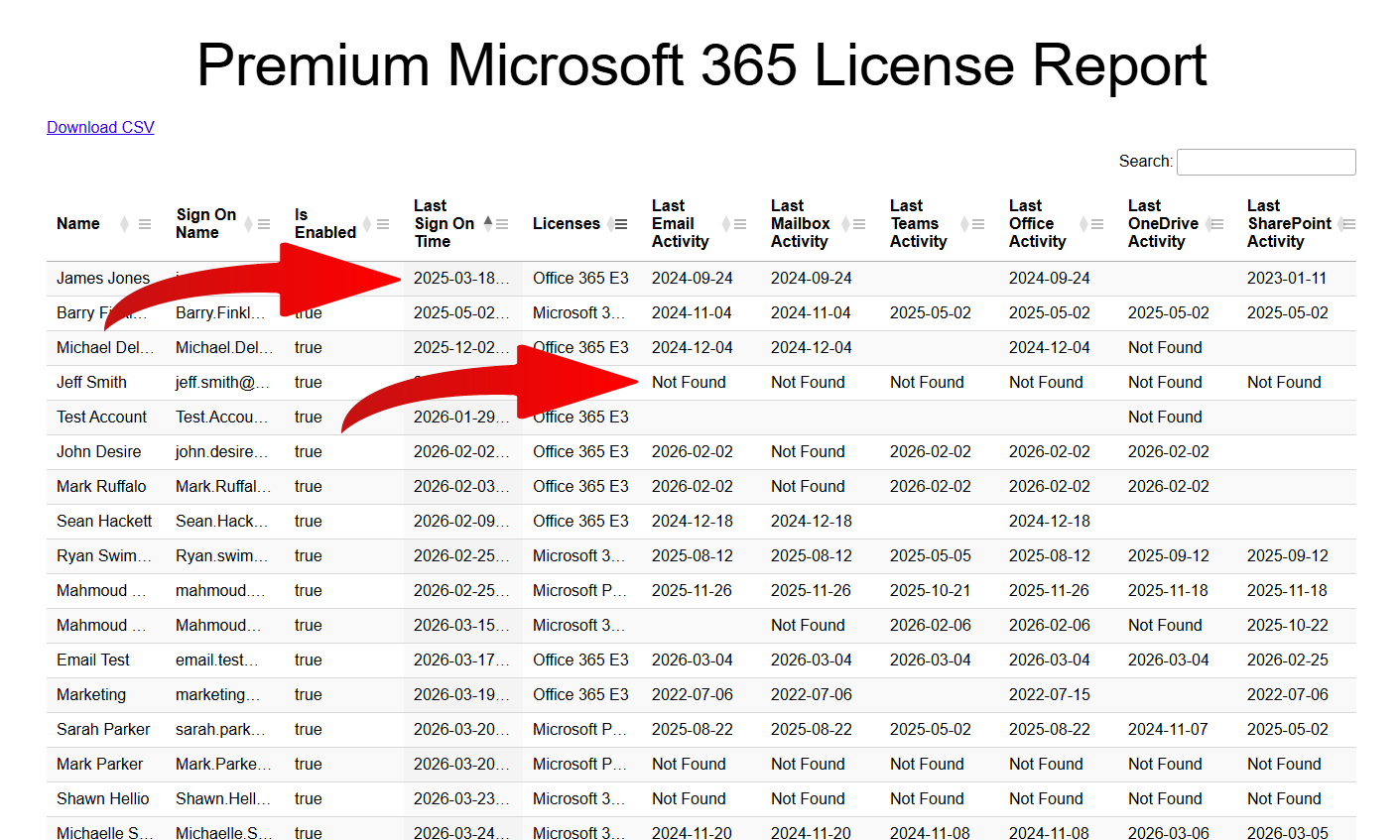Click the 2026-01-29 sign on time cell

pyautogui.click(x=461, y=418)
